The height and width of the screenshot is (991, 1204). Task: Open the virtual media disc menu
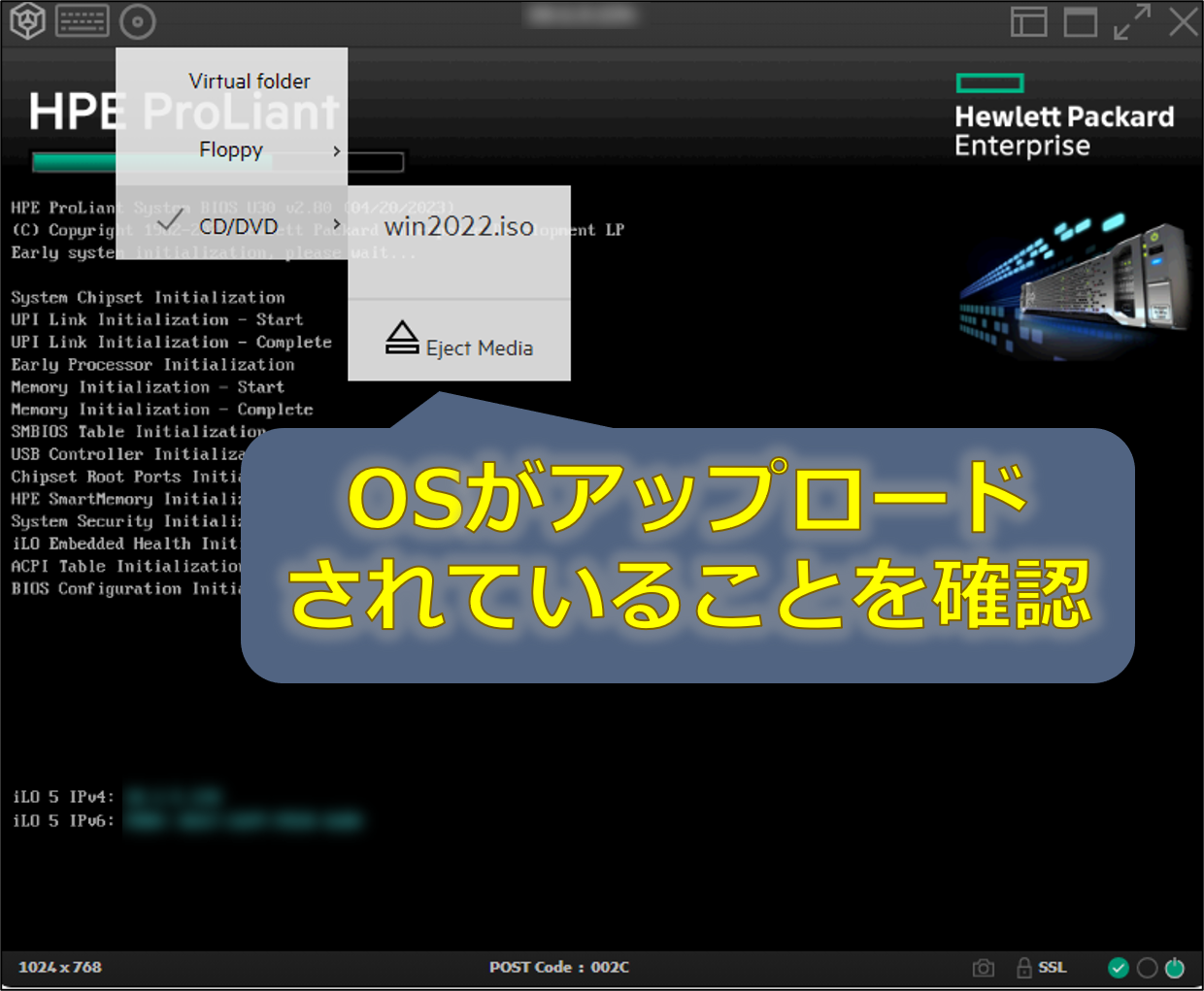[138, 21]
